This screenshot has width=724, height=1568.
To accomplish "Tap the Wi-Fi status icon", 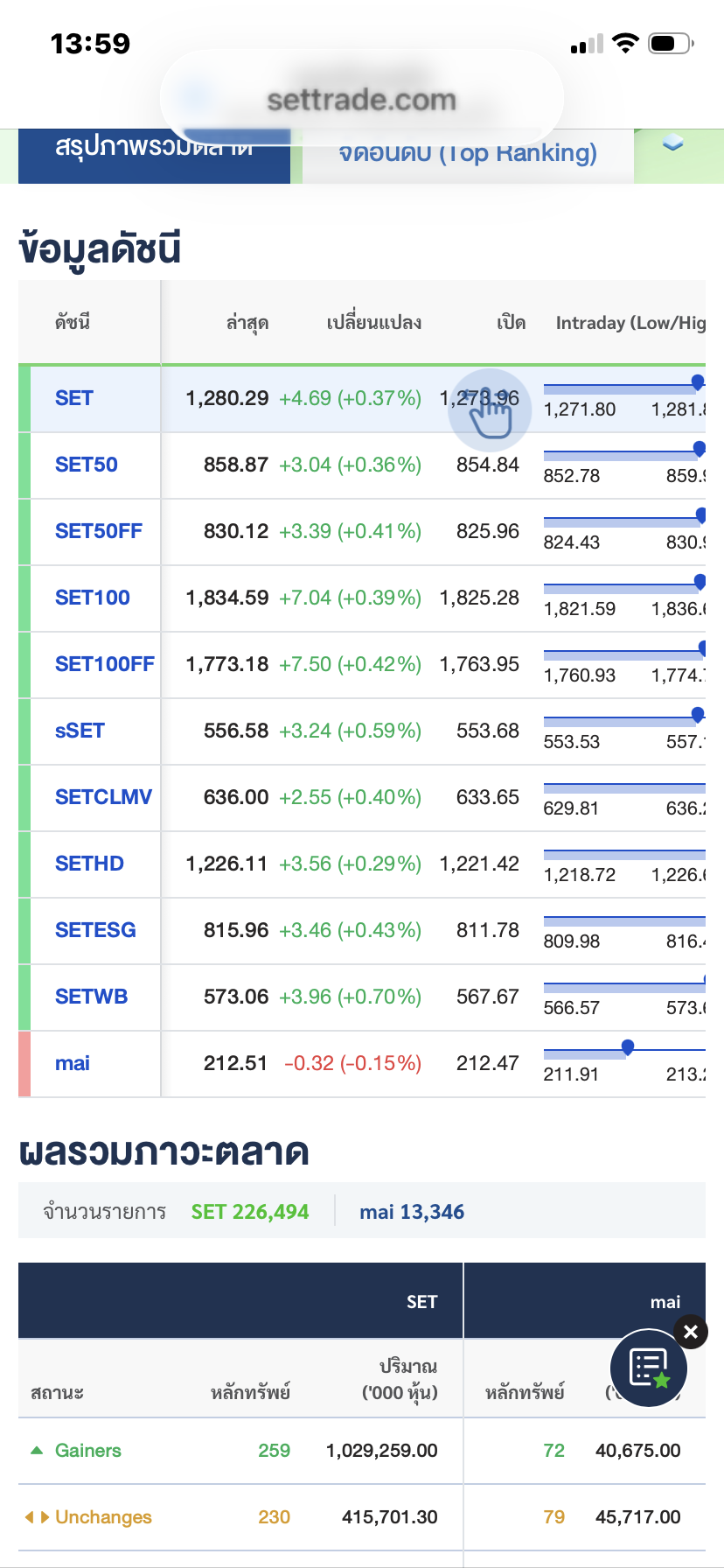I will pyautogui.click(x=625, y=43).
